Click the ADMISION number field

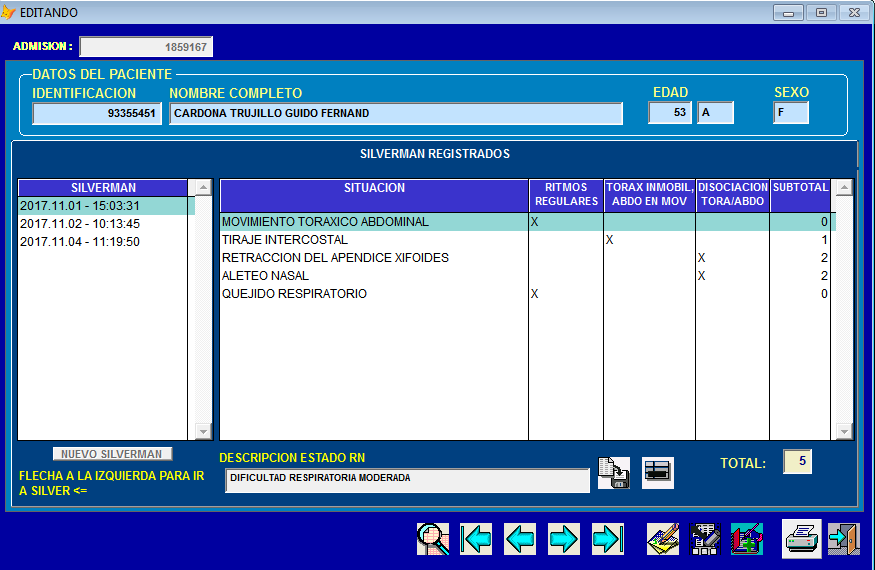click(x=146, y=47)
